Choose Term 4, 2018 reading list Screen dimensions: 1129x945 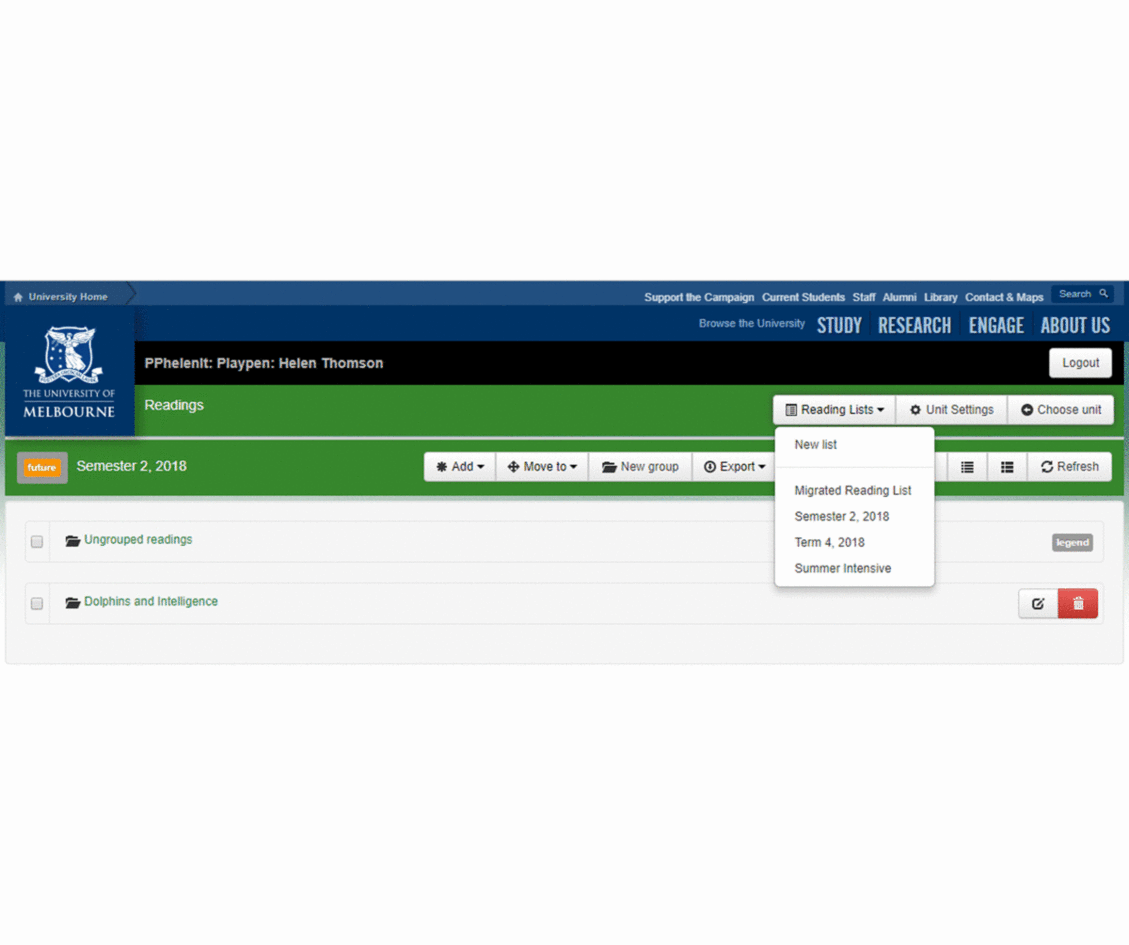pos(829,542)
